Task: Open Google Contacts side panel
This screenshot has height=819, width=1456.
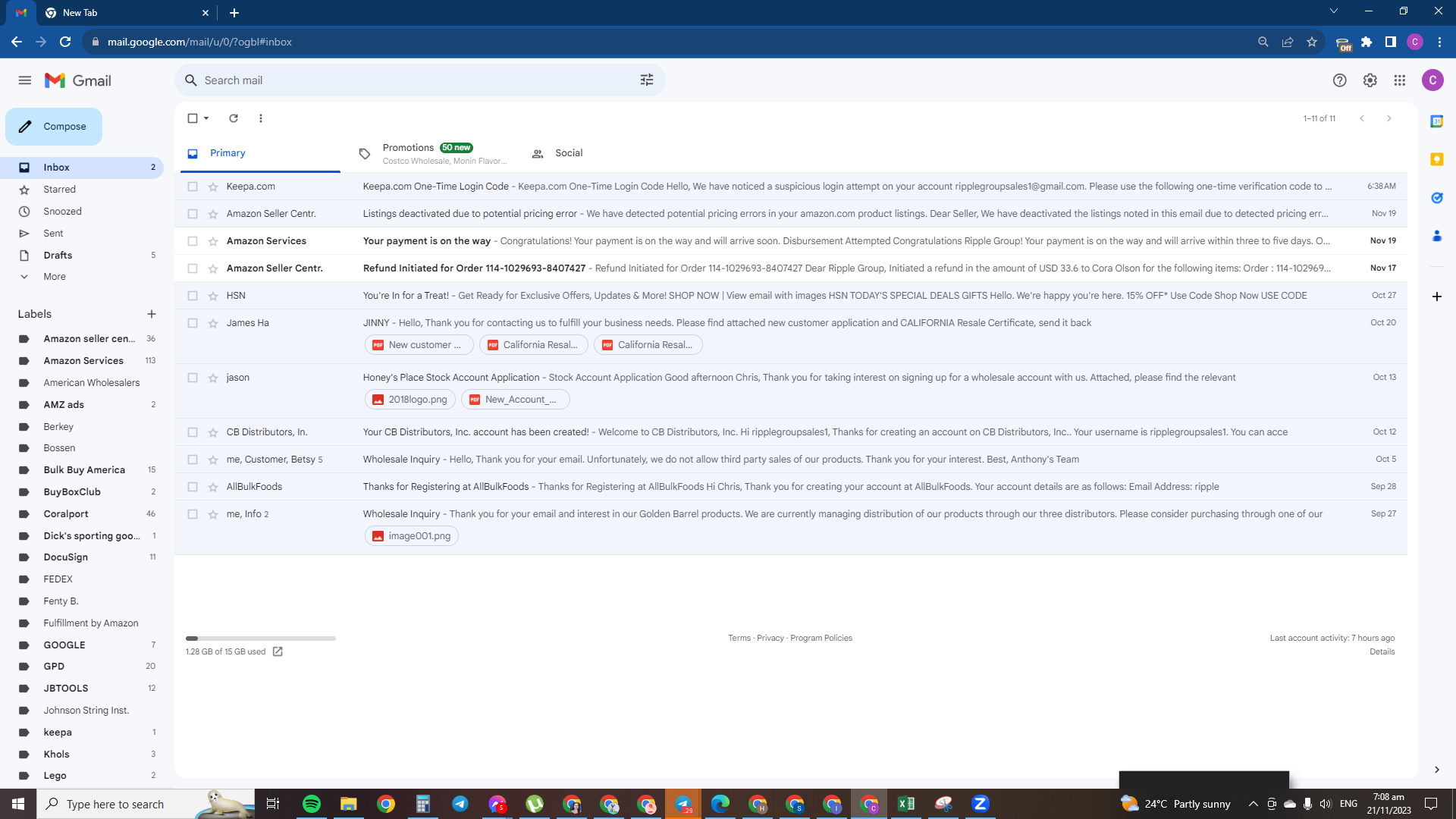Action: pos(1437,237)
